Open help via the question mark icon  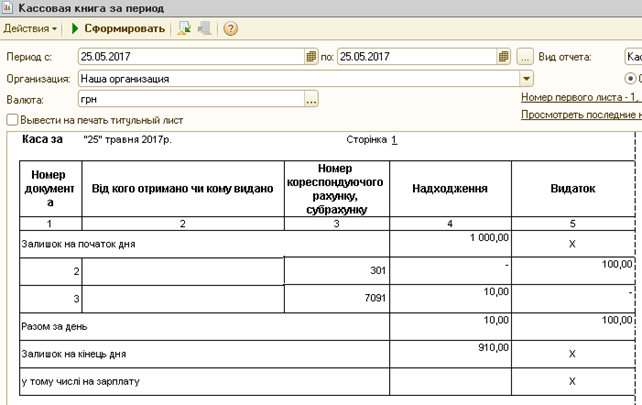click(x=231, y=29)
